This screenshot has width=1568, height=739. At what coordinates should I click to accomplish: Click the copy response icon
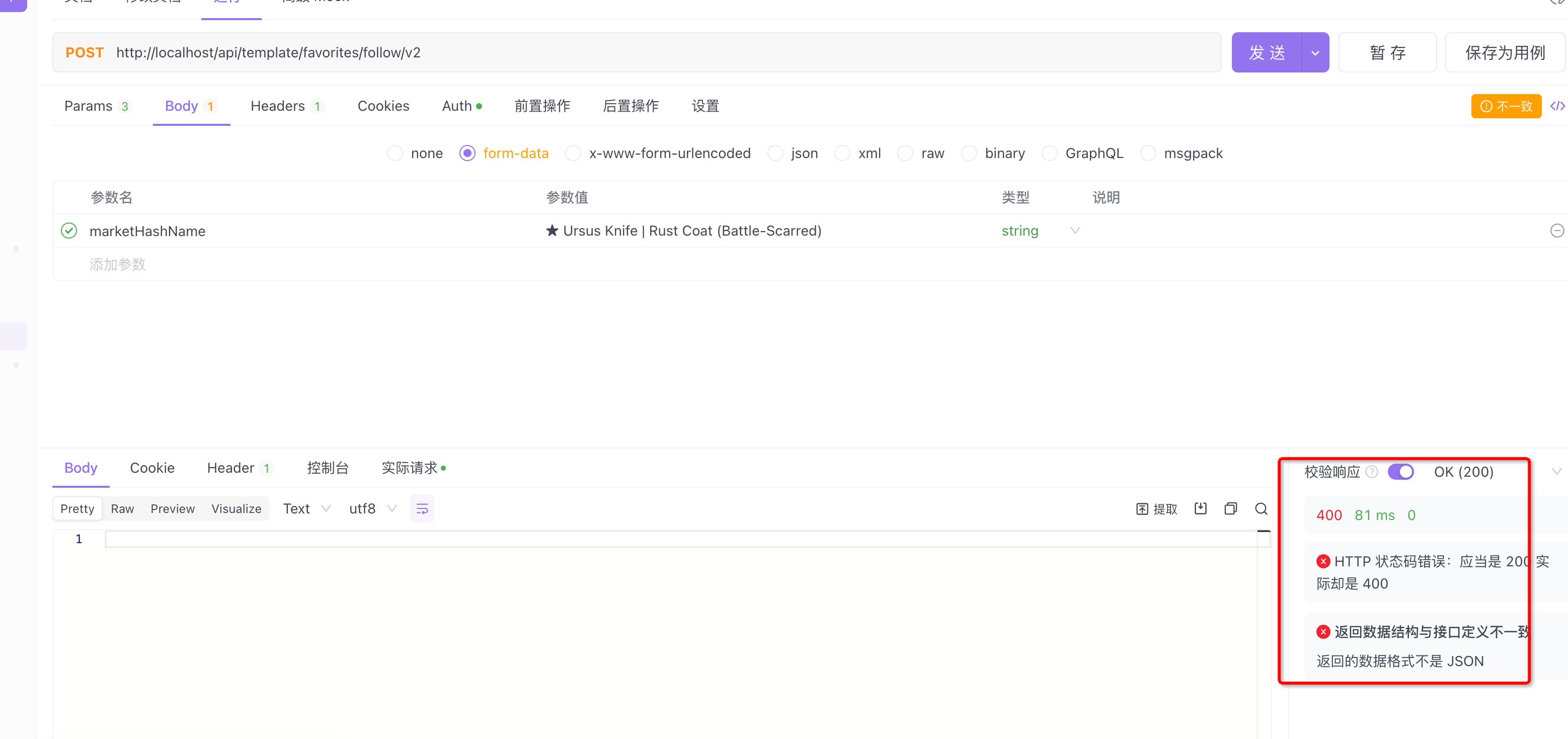coord(1231,508)
